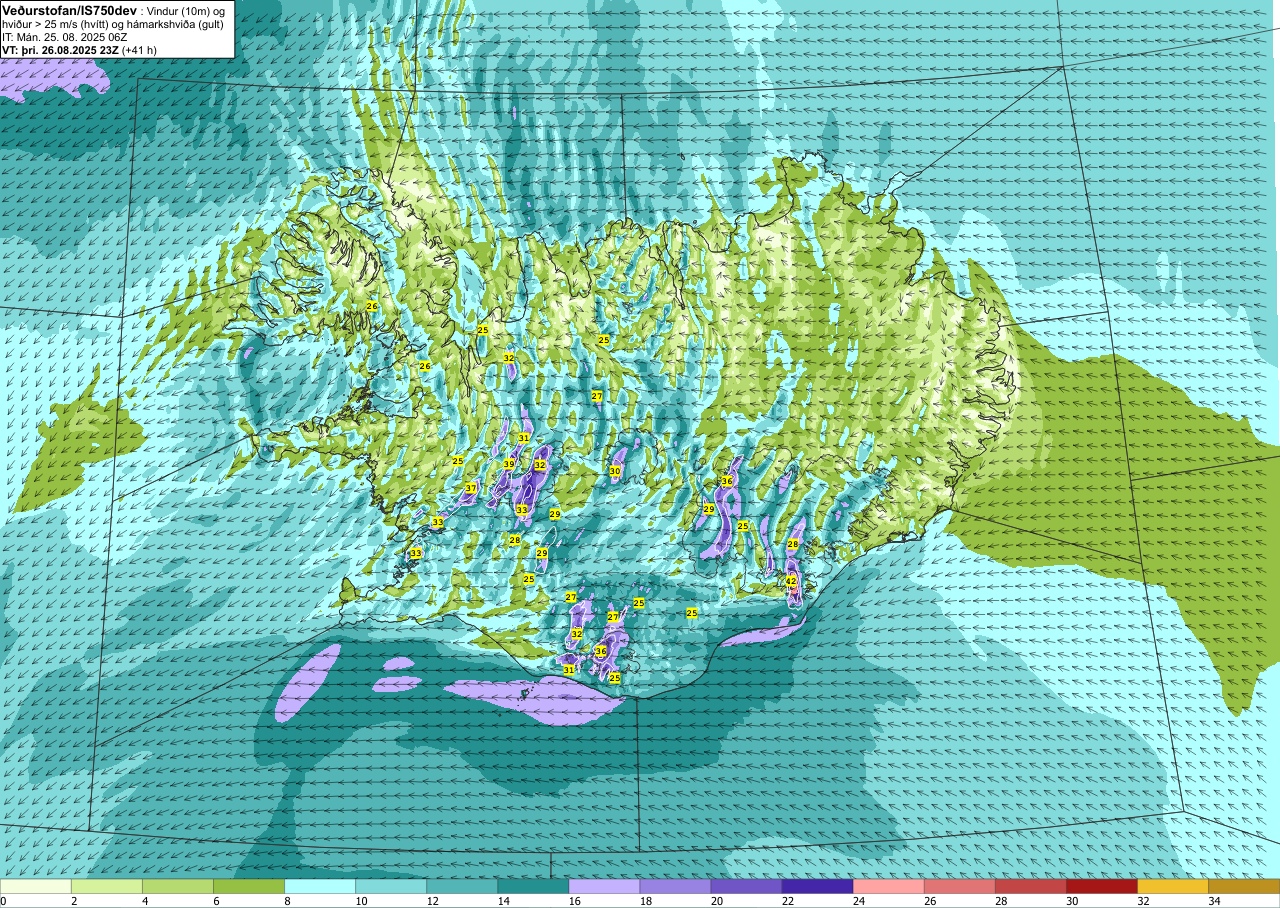Screen dimensions: 1280x908
Task: Click the 6–8 m/s olive green legend segment
Action: 249,886
